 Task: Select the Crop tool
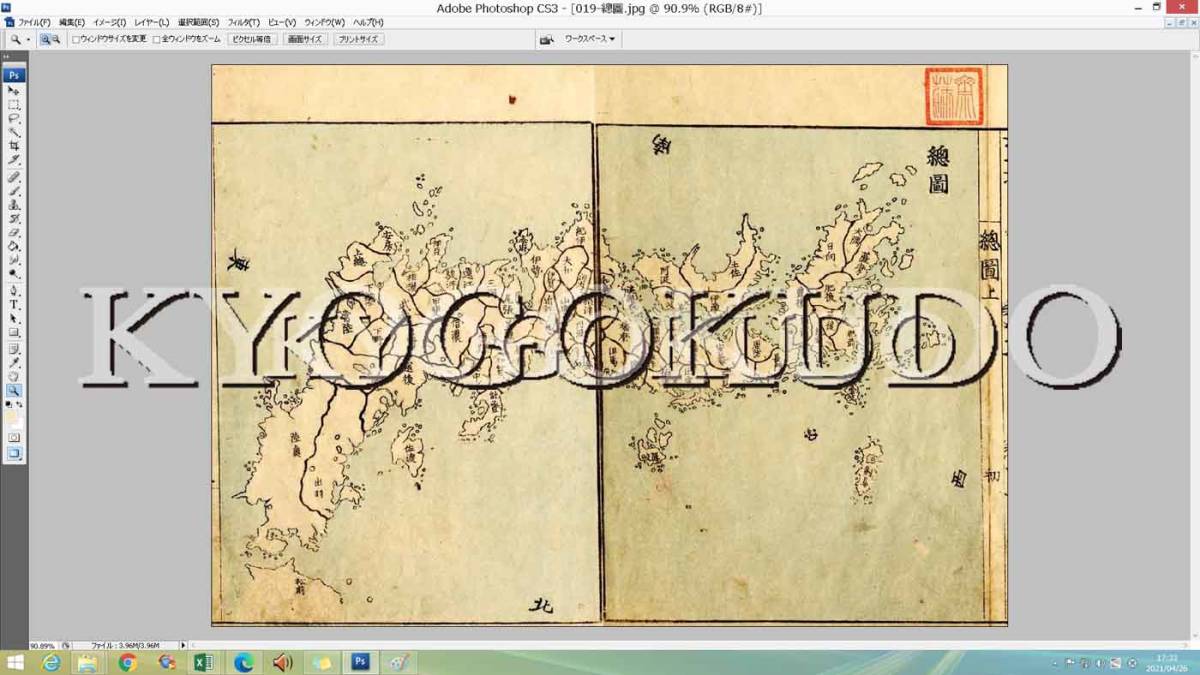(x=14, y=147)
